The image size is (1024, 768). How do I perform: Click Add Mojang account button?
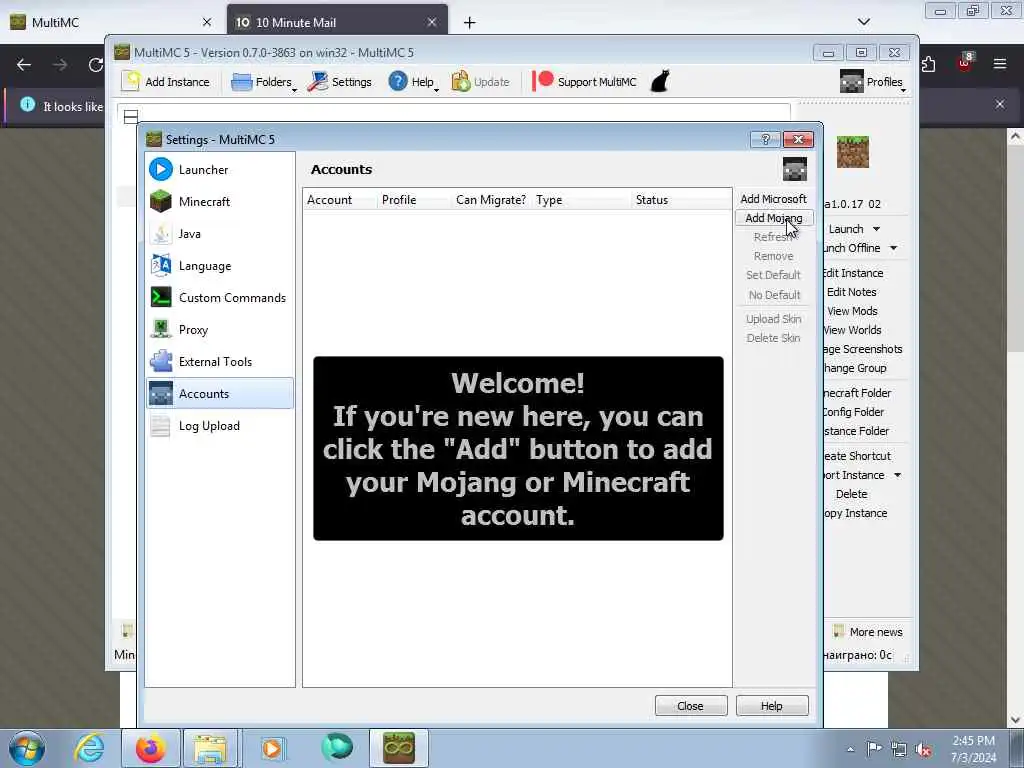click(774, 218)
